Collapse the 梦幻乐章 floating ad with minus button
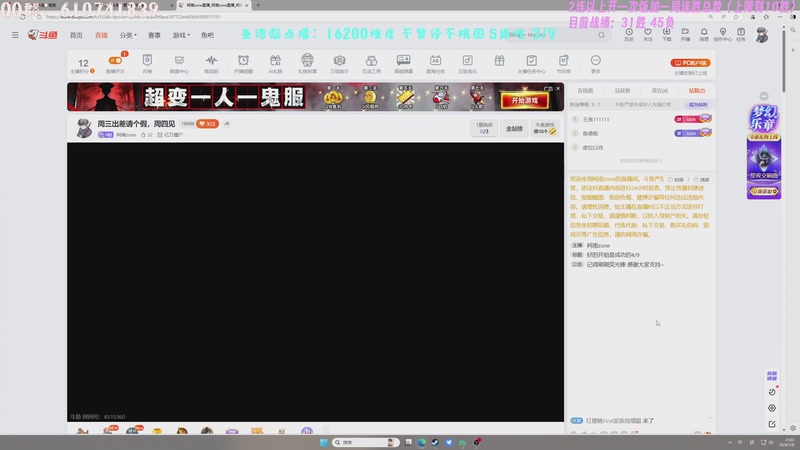This screenshot has height=450, width=800. [764, 96]
